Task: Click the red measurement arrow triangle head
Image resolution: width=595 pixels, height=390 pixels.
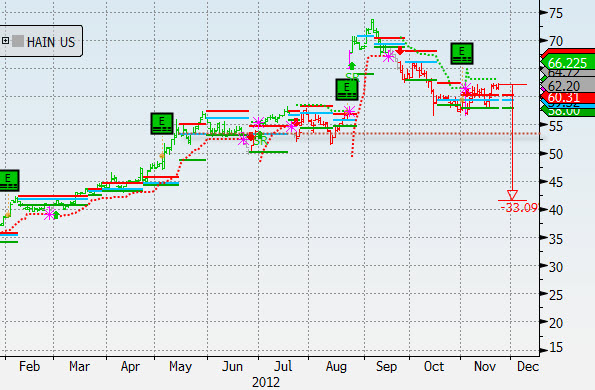Action: coord(512,195)
